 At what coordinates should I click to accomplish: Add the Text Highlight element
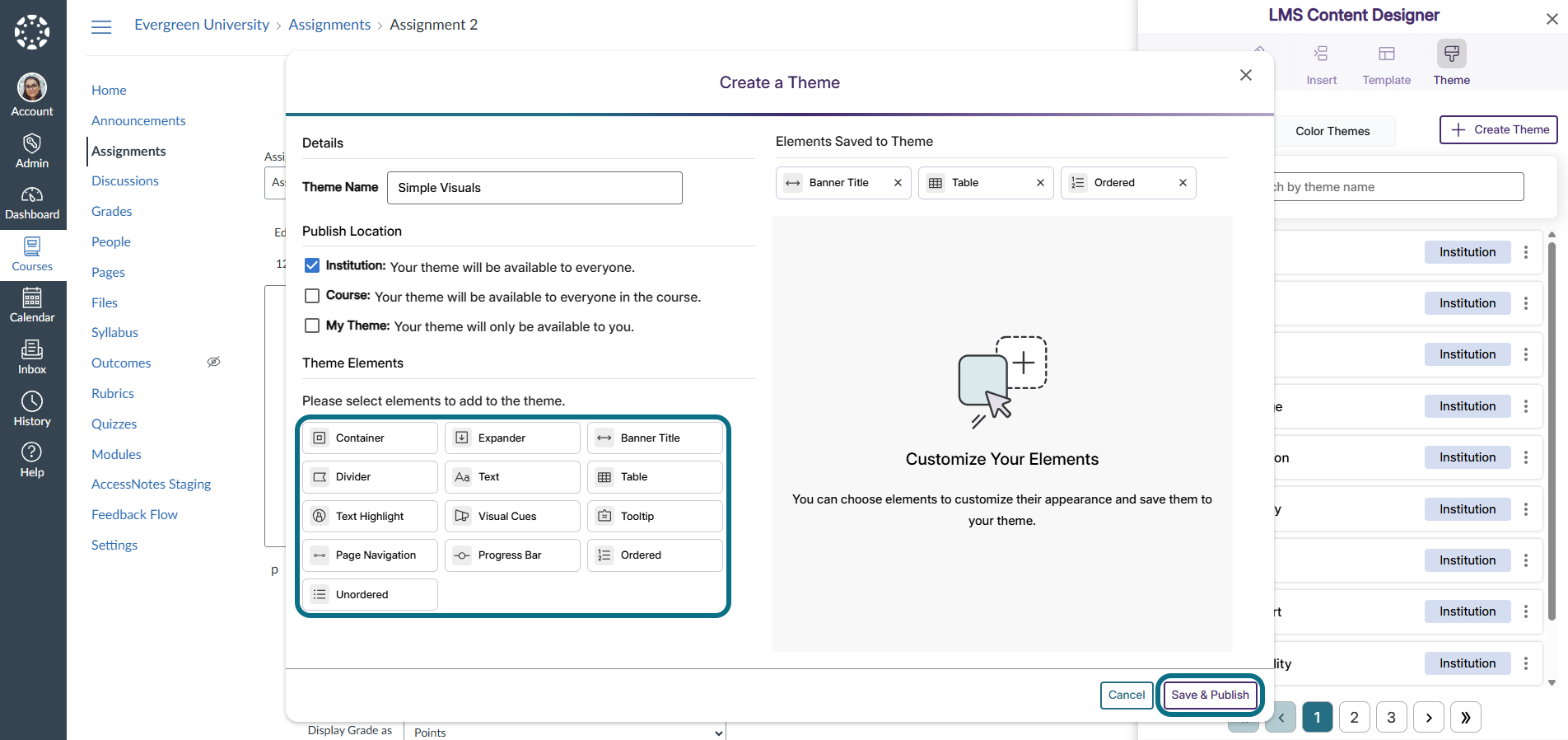point(370,516)
